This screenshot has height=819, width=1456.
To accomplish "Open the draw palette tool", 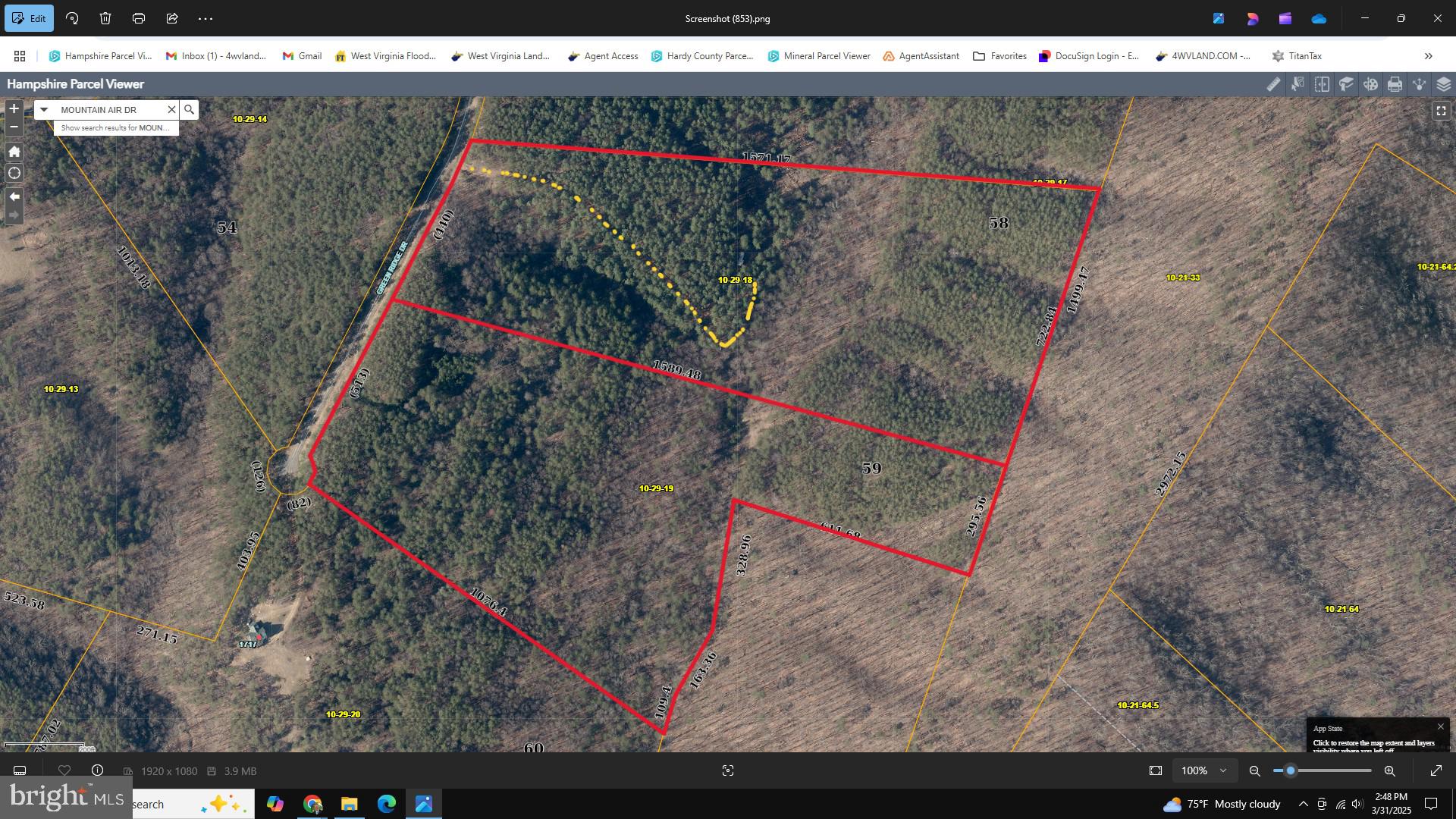I will click(1370, 84).
